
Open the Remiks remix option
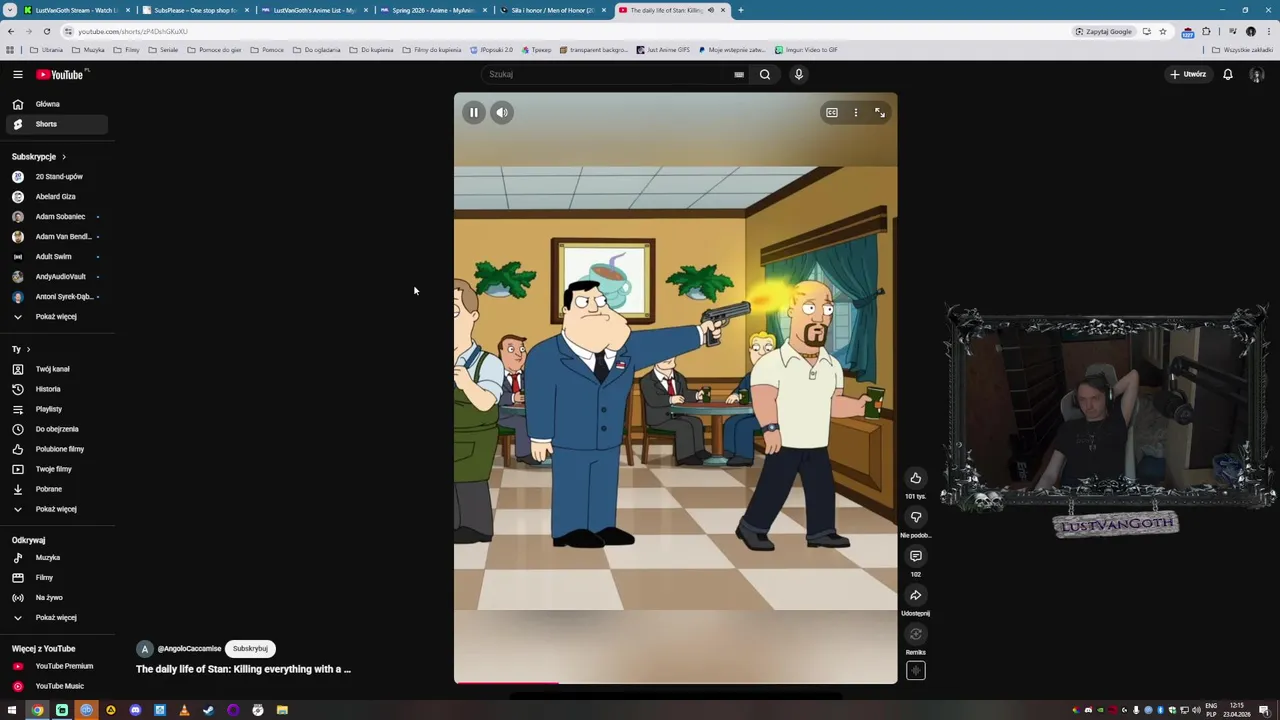[x=915, y=634]
